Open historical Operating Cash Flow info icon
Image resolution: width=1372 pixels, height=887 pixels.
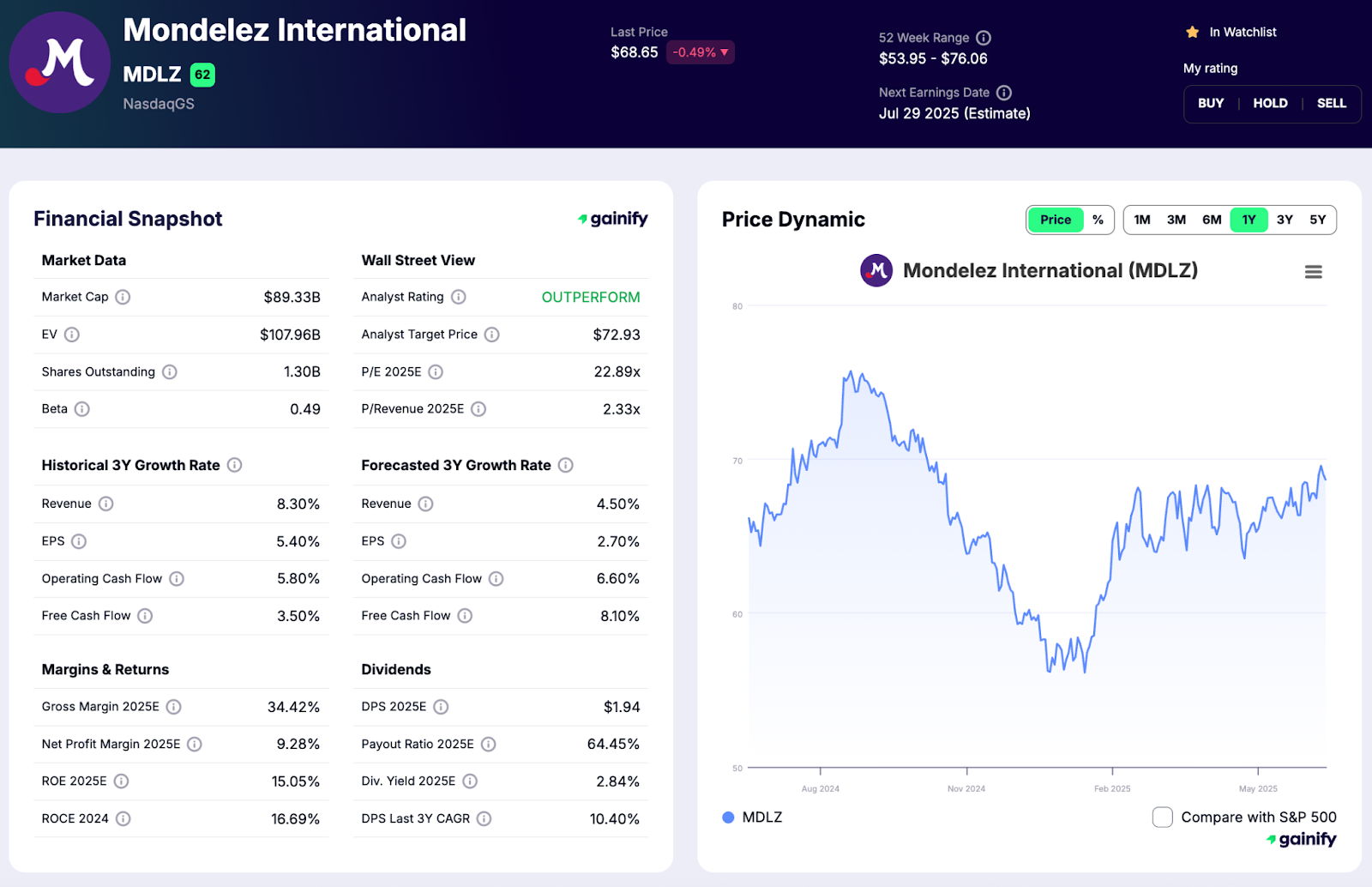point(177,578)
